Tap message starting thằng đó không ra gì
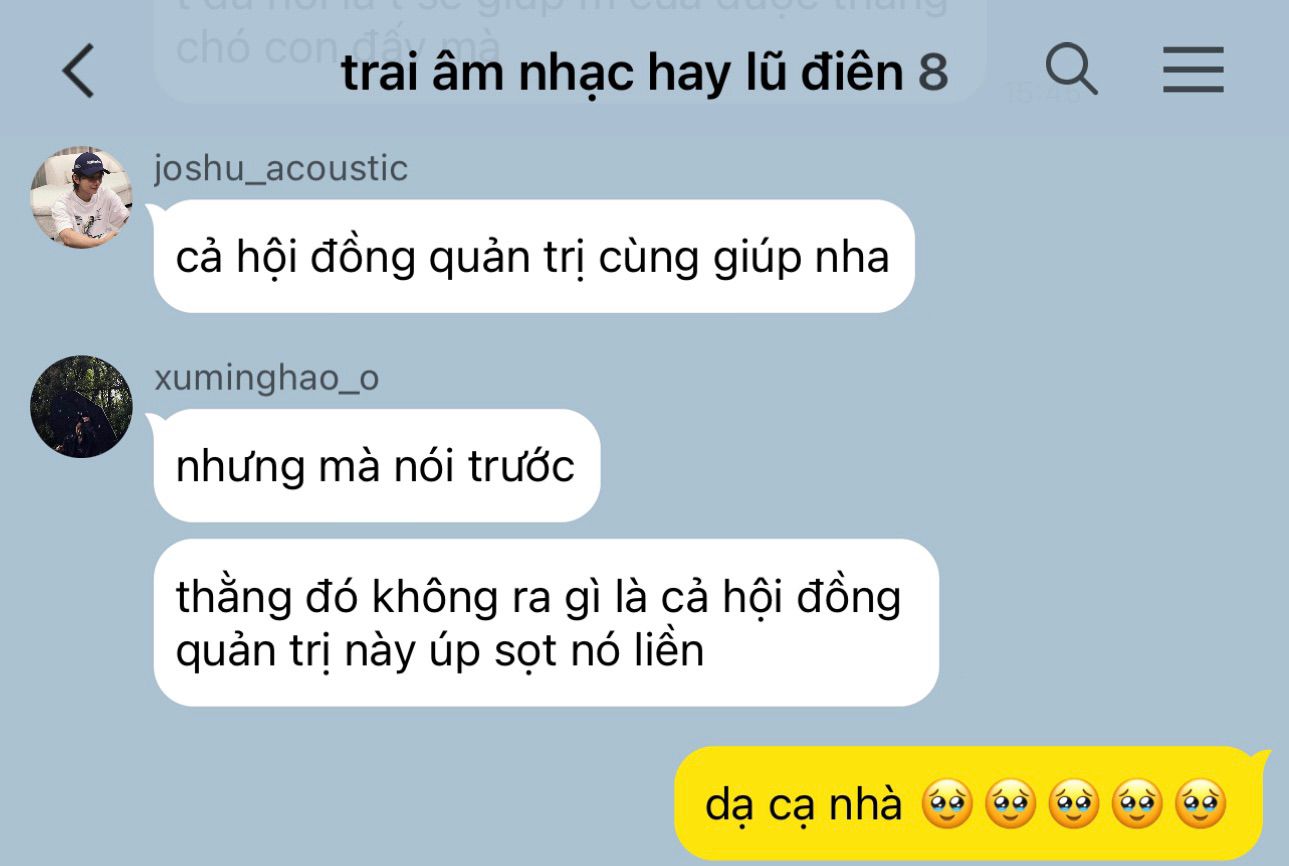Image resolution: width=1289 pixels, height=866 pixels. pyautogui.click(x=546, y=623)
